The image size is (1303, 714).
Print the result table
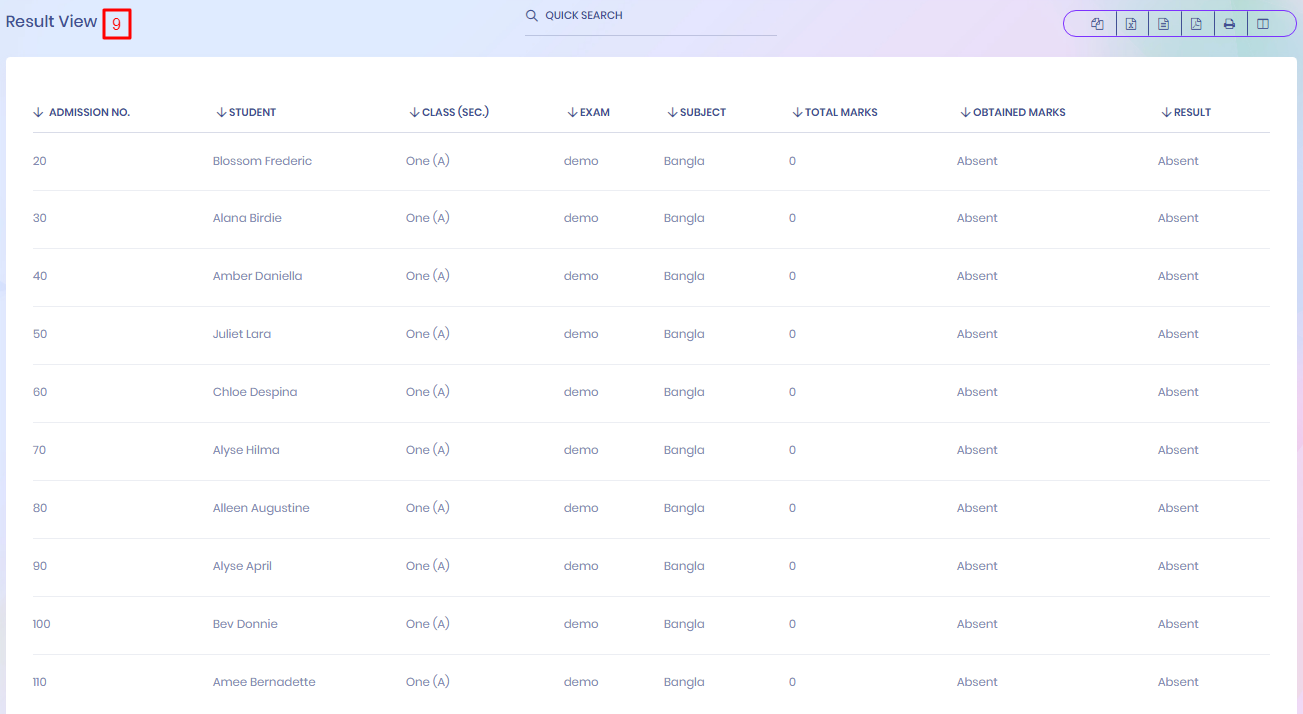click(1230, 24)
